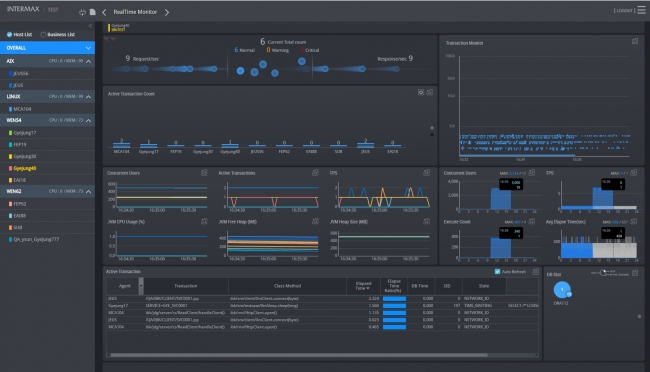Open the Active Transaction Count zoom view icon
This screenshot has height=372, width=650.
click(x=421, y=92)
